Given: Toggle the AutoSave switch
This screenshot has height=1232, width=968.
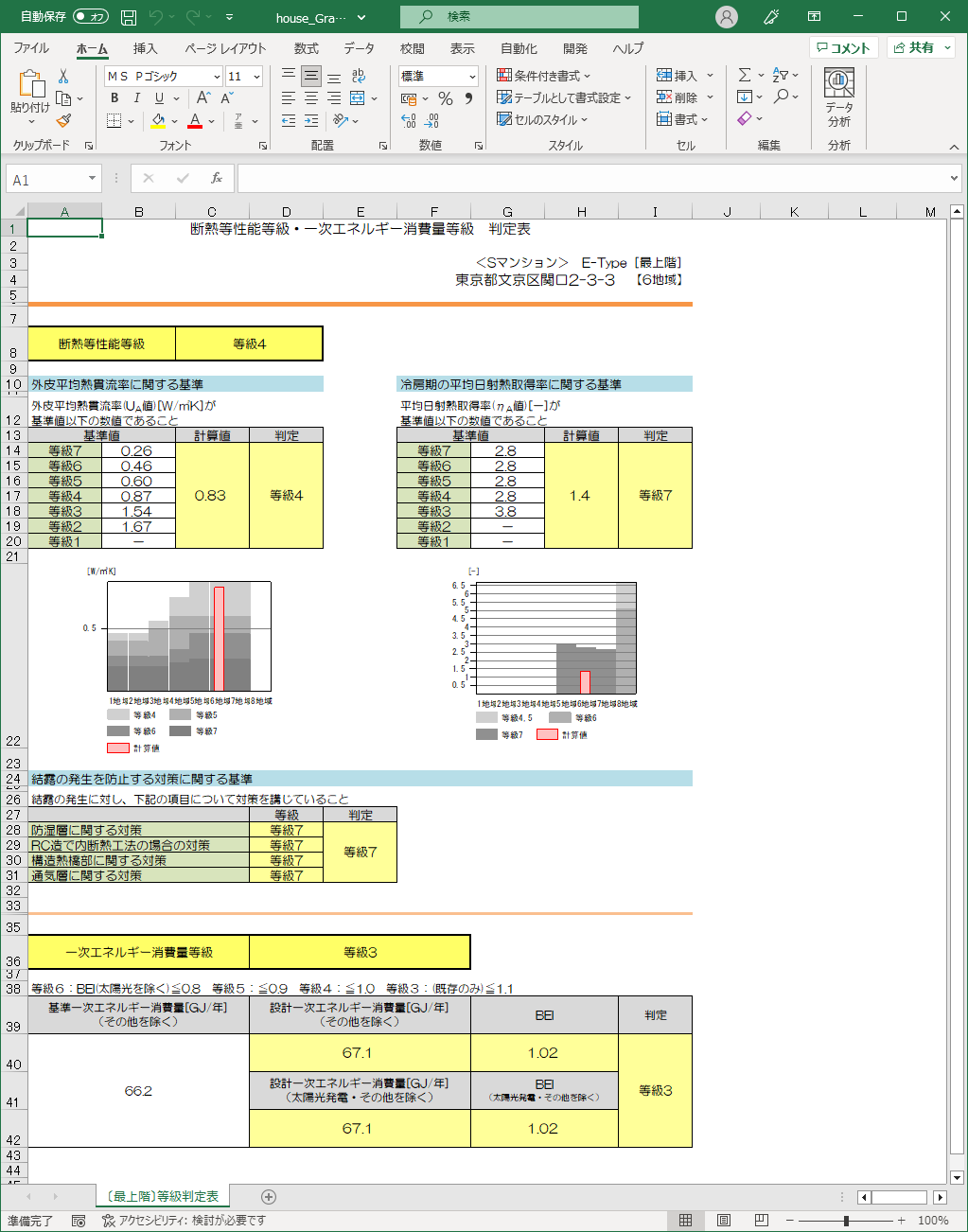Looking at the screenshot, I should tap(91, 17).
